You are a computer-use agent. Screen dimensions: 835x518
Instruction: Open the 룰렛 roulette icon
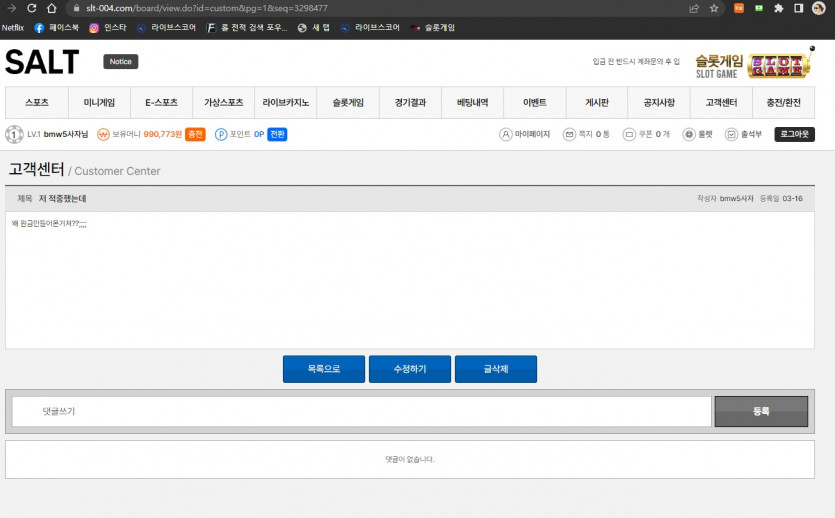(689, 134)
